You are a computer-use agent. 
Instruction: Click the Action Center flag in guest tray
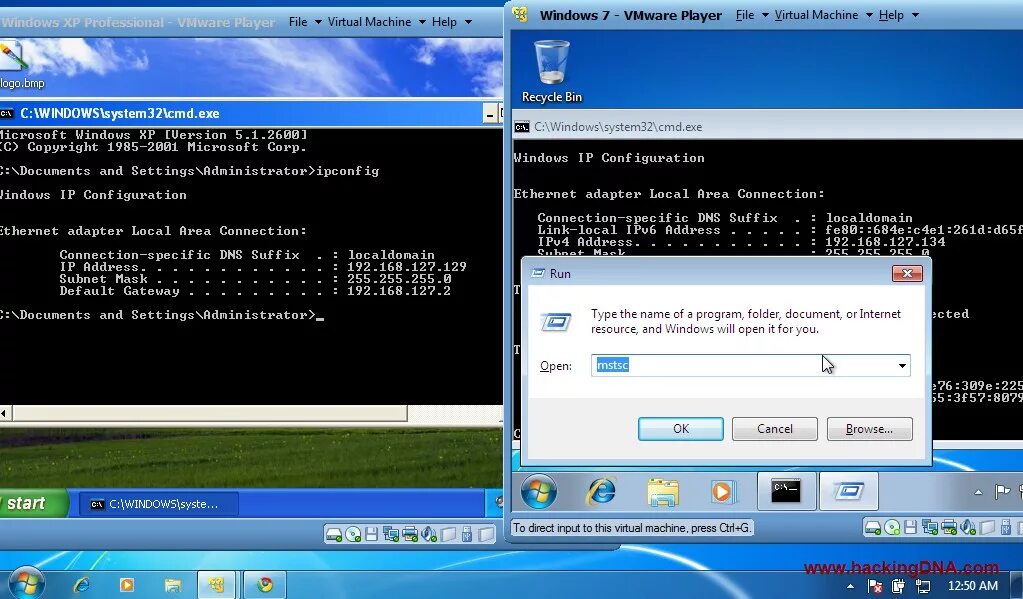pyautogui.click(x=1002, y=492)
